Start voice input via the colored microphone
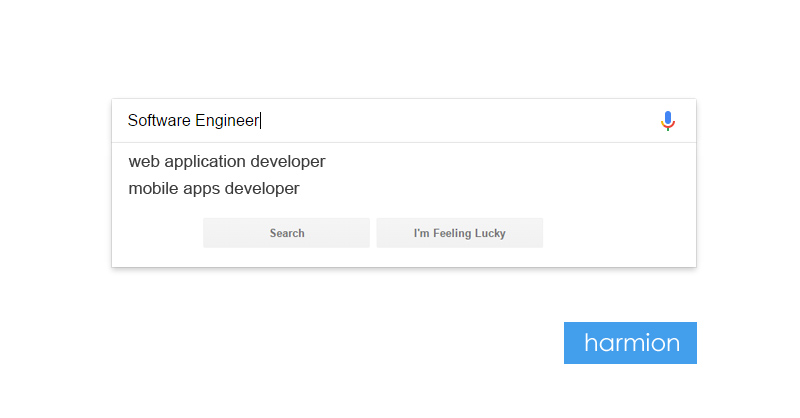This screenshot has width=800, height=418. (667, 121)
